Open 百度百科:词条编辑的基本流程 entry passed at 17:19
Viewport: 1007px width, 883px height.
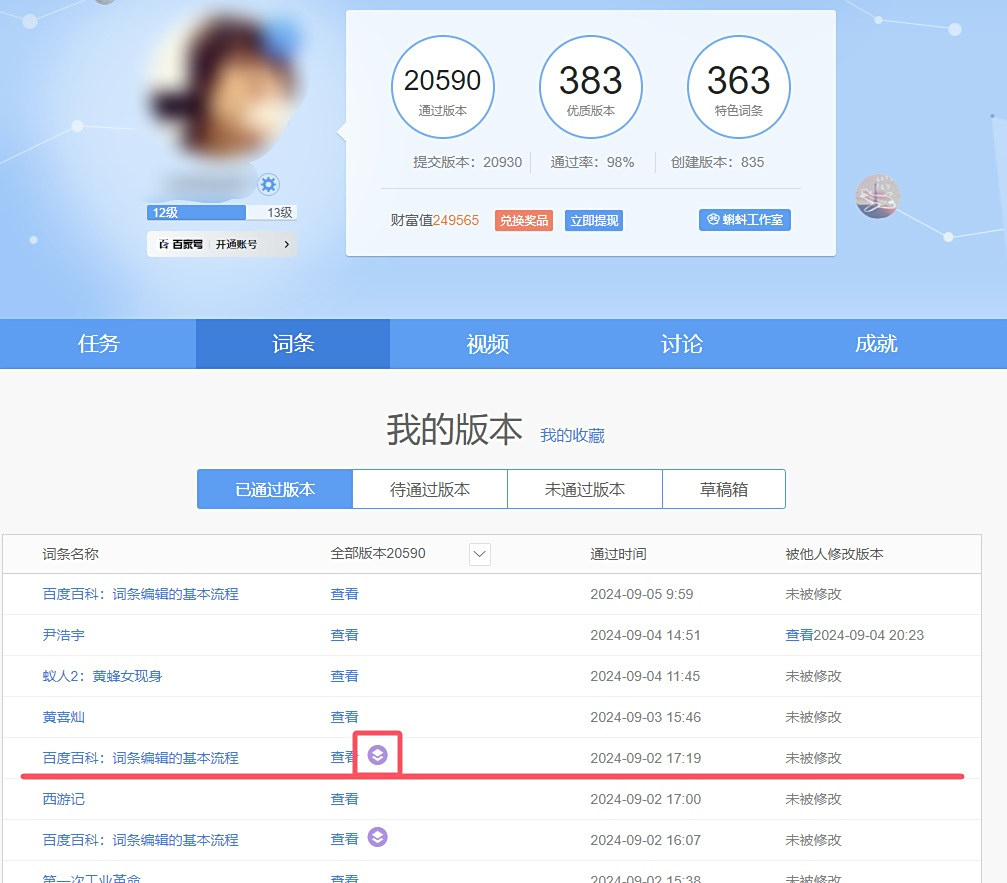pyautogui.click(x=141, y=758)
